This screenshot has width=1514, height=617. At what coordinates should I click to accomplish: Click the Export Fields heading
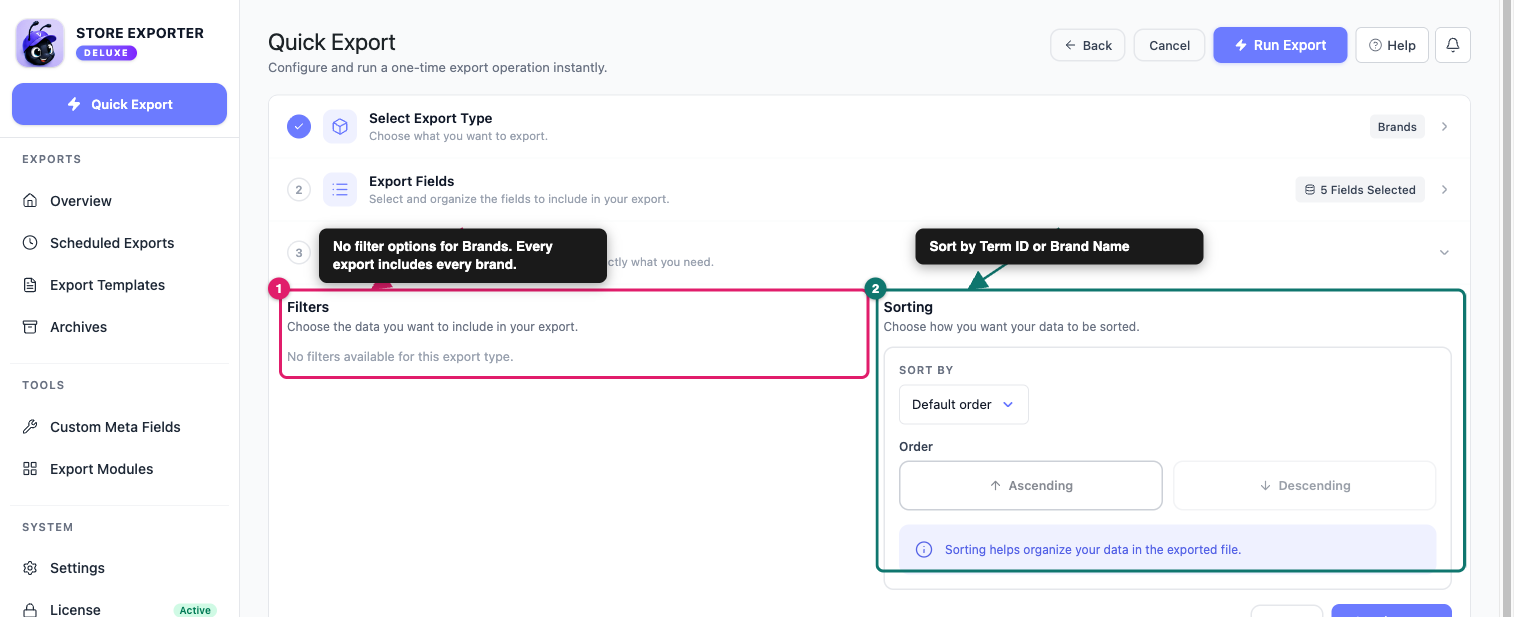pos(412,181)
